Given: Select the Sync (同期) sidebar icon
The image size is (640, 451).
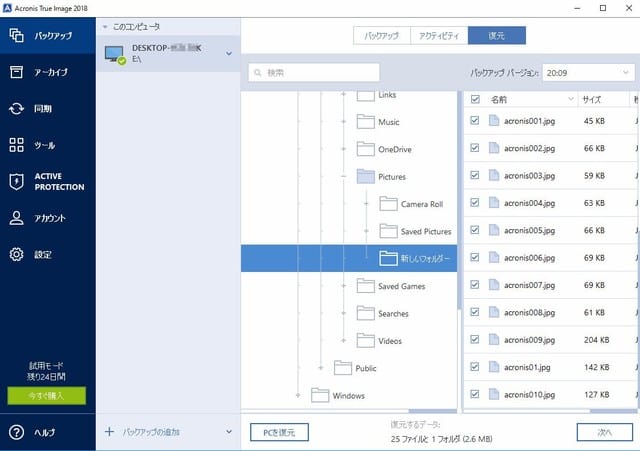Looking at the screenshot, I should (16, 109).
